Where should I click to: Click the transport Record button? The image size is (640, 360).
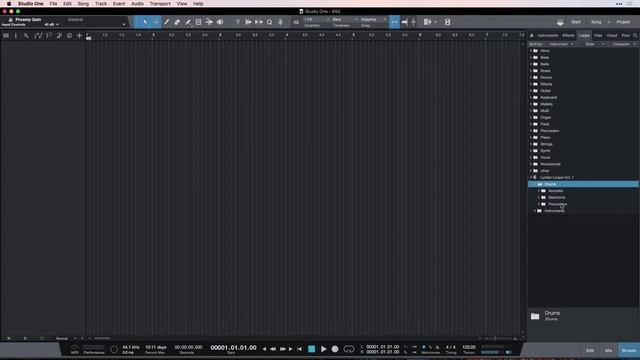point(335,349)
